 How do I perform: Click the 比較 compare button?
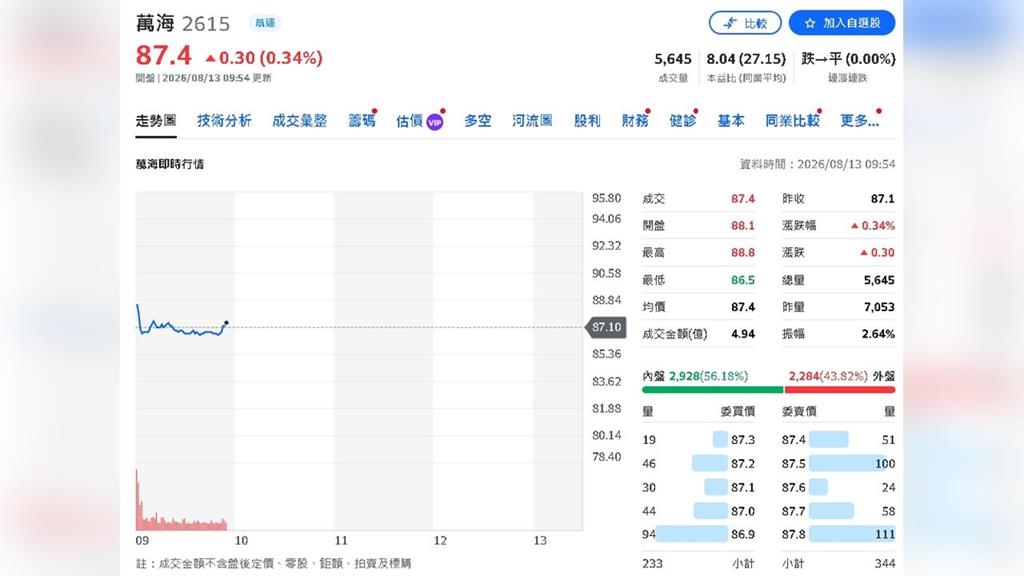click(745, 23)
